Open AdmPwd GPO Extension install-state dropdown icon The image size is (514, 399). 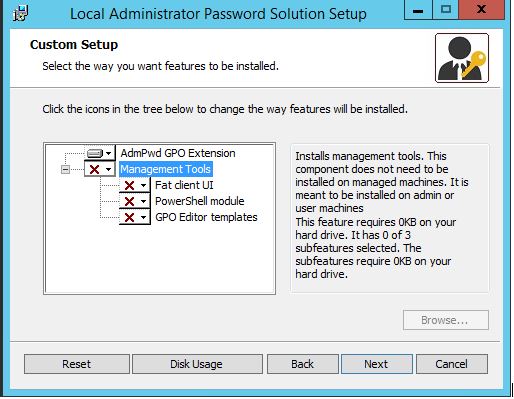[100, 153]
